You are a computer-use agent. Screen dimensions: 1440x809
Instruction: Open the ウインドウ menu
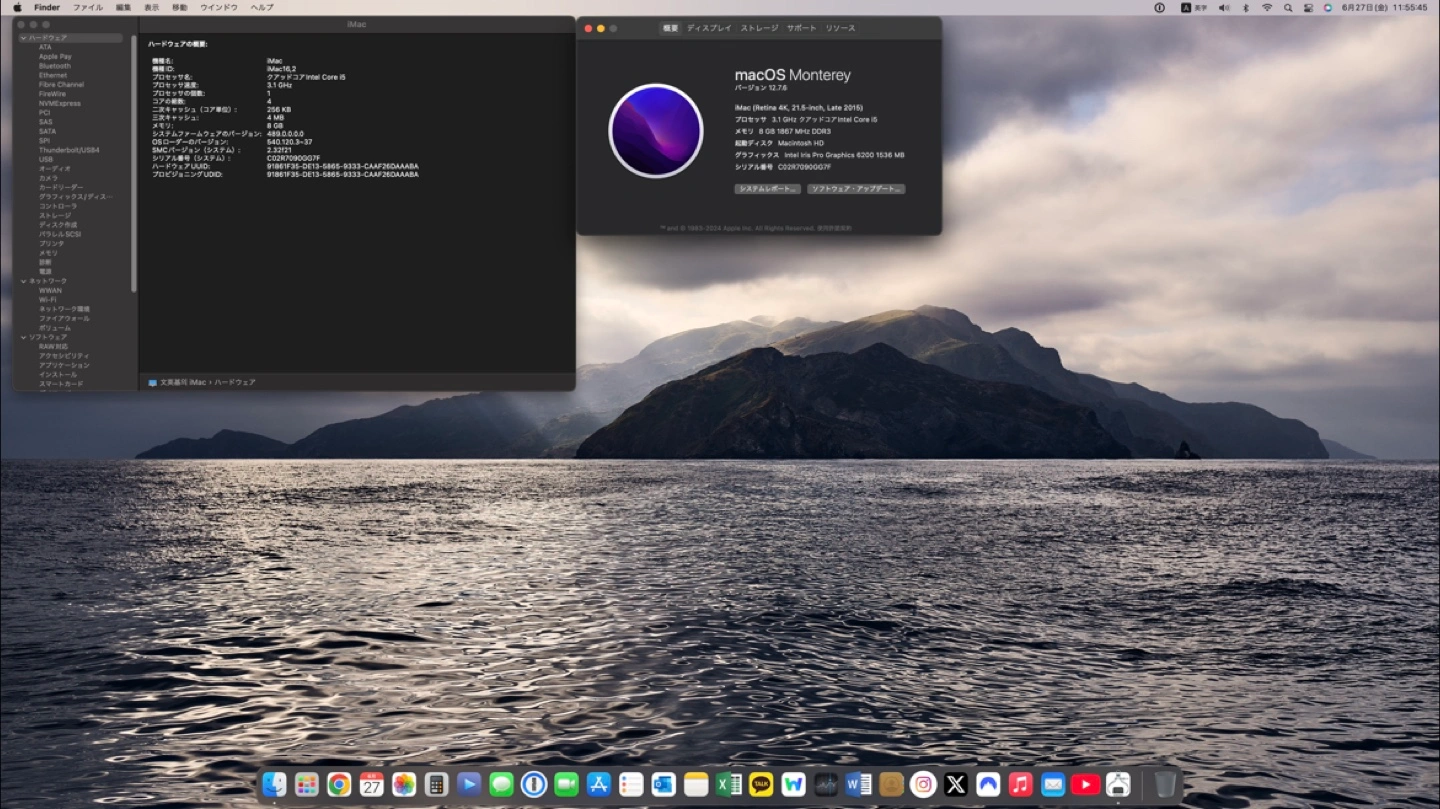tap(219, 7)
